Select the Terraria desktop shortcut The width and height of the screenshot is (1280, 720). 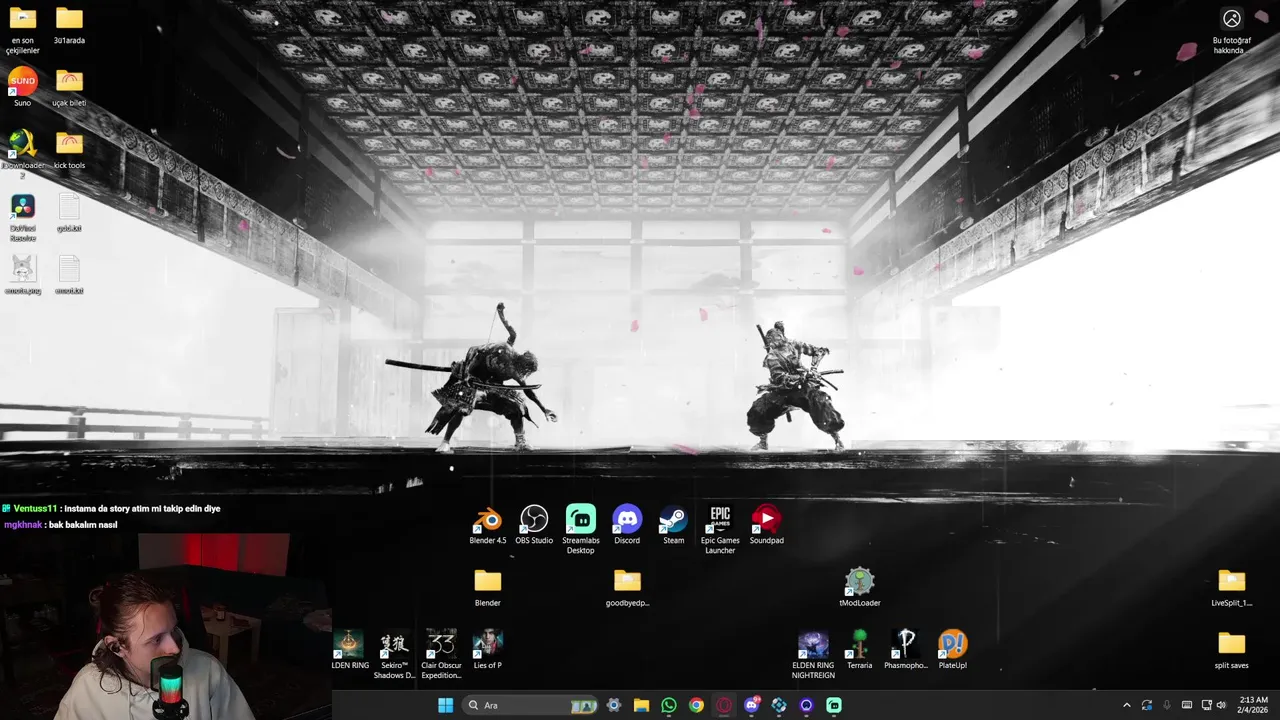point(860,650)
